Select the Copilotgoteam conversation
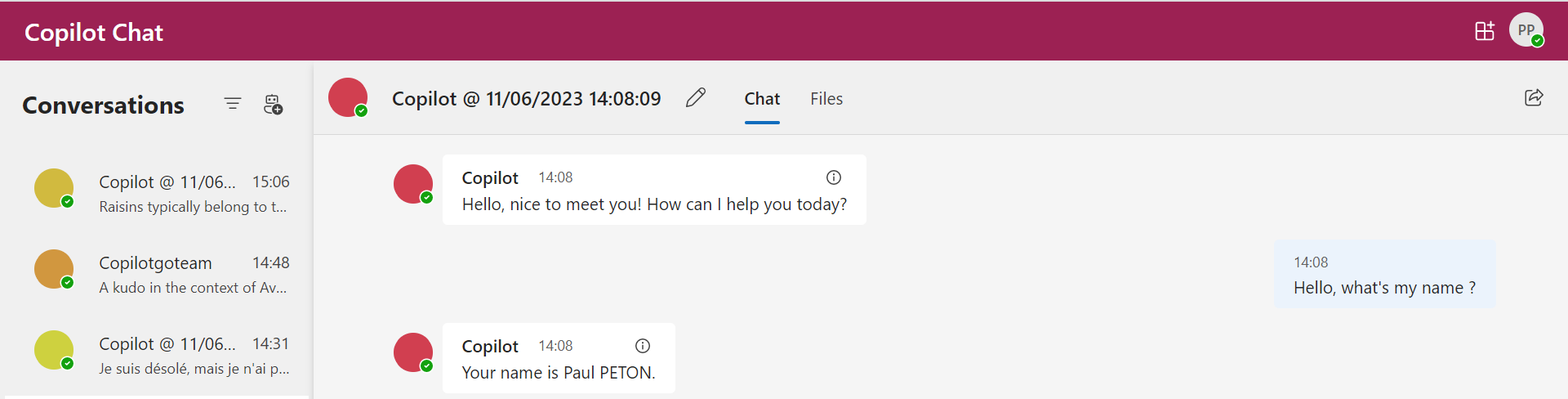 tap(194, 275)
